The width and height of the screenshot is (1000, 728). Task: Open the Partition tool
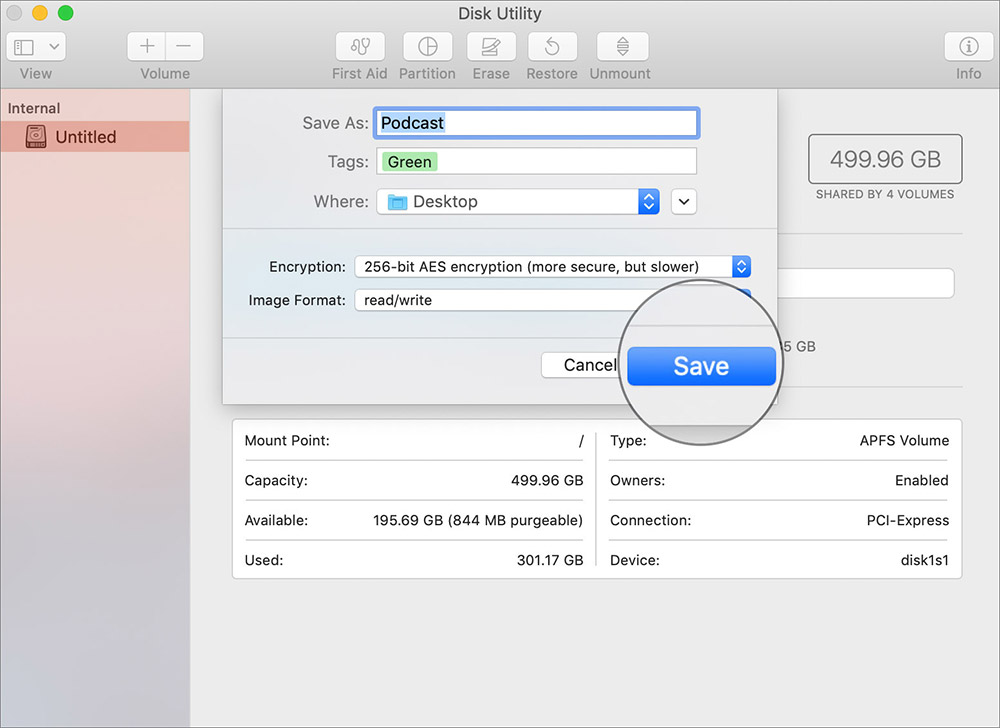[x=427, y=47]
